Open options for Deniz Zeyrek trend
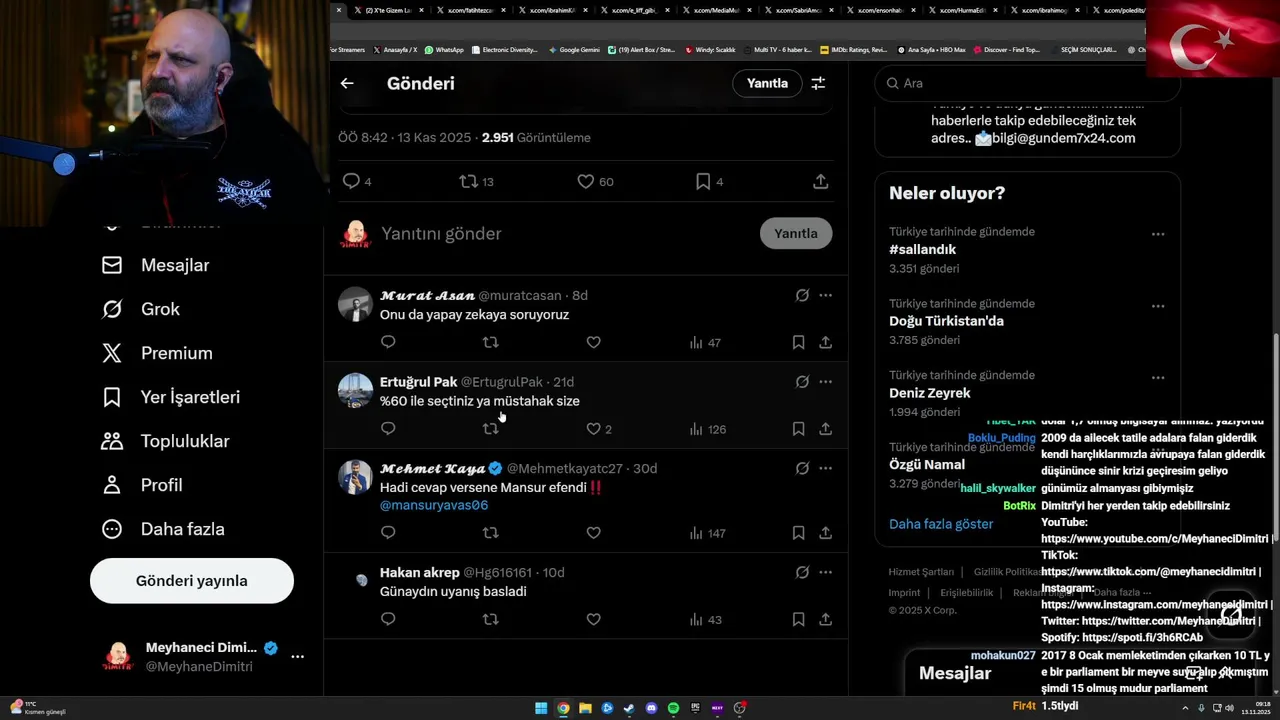Screen dimensions: 1280x720 tap(1157, 378)
